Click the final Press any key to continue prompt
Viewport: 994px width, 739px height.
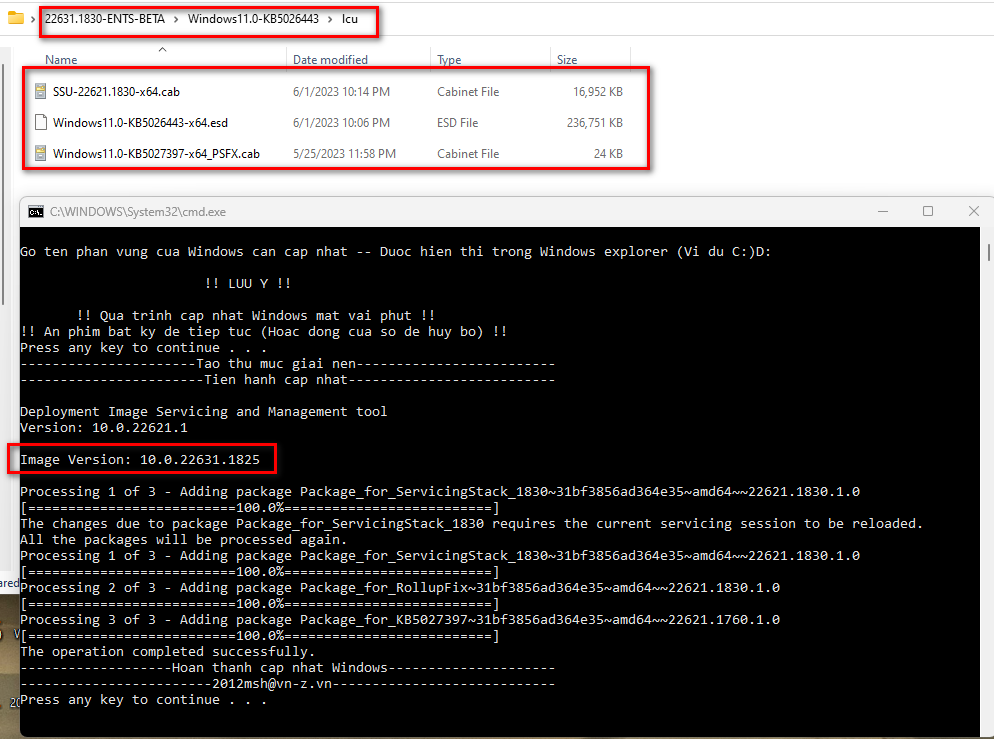point(143,700)
